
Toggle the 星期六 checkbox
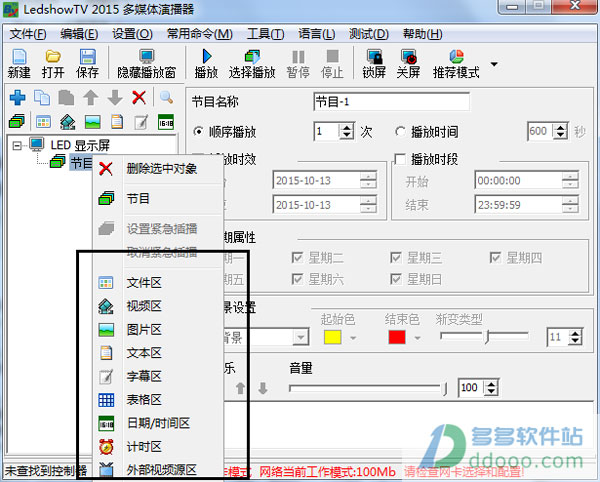point(297,279)
